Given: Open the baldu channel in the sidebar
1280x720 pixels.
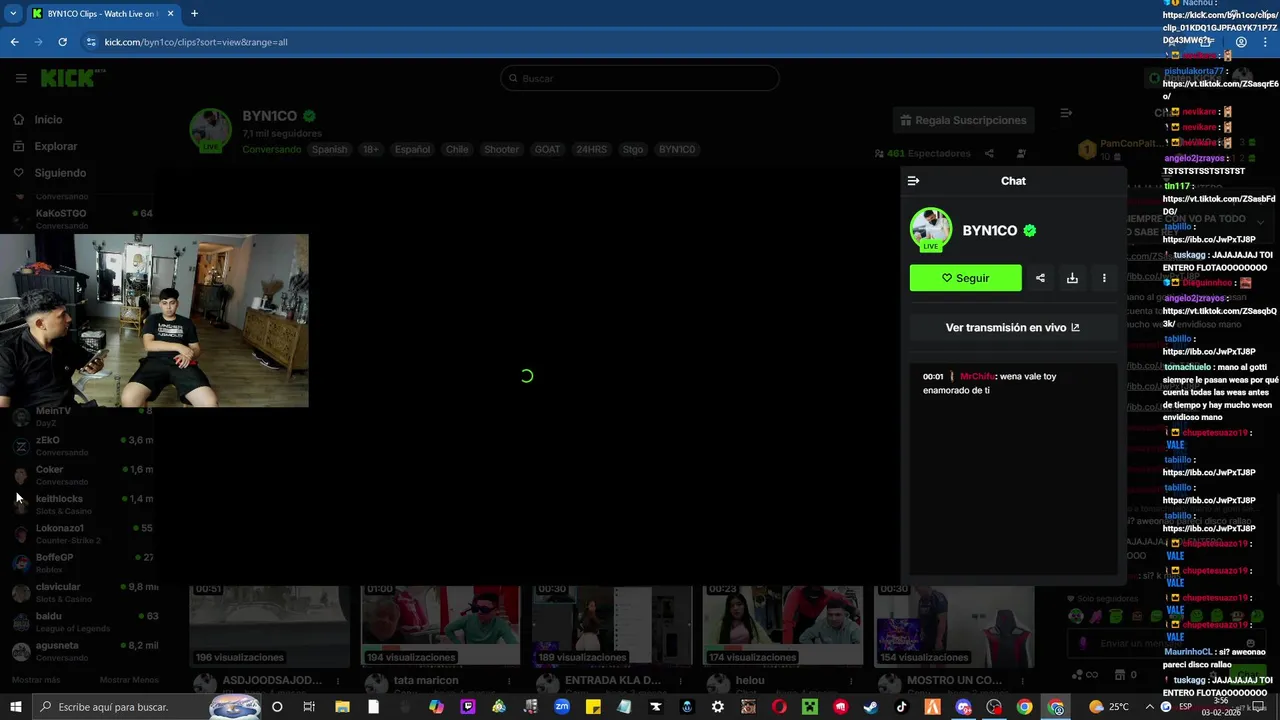Looking at the screenshot, I should click(x=84, y=621).
